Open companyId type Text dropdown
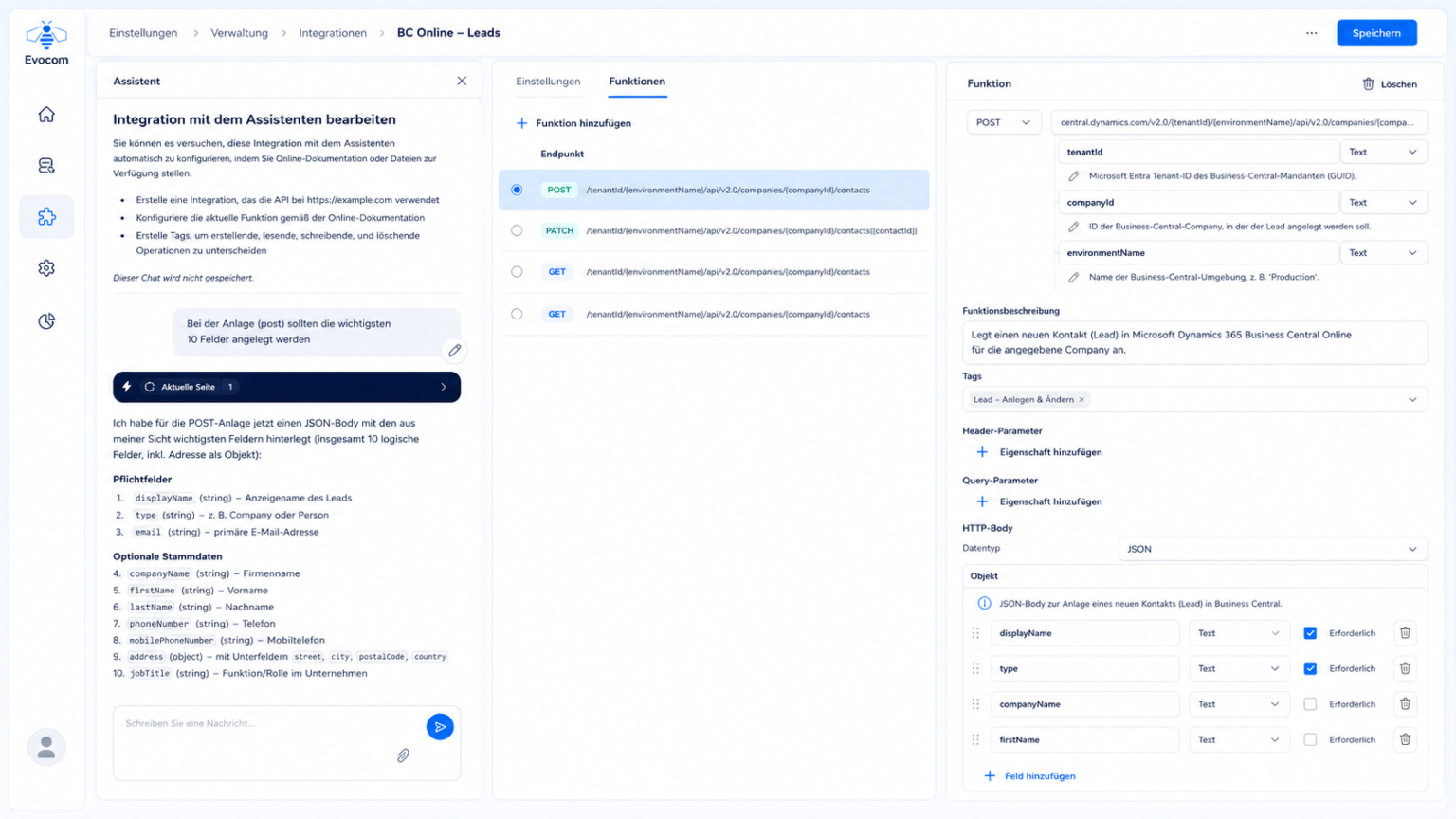The image size is (1456, 819). click(1383, 202)
